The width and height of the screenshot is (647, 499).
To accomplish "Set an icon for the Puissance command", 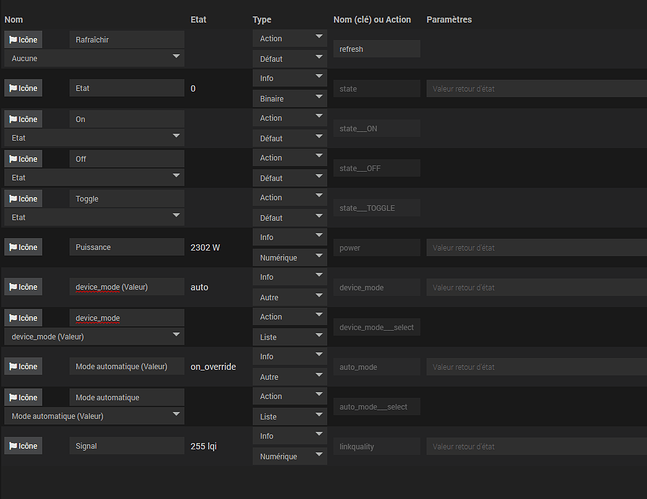I will [x=23, y=247].
